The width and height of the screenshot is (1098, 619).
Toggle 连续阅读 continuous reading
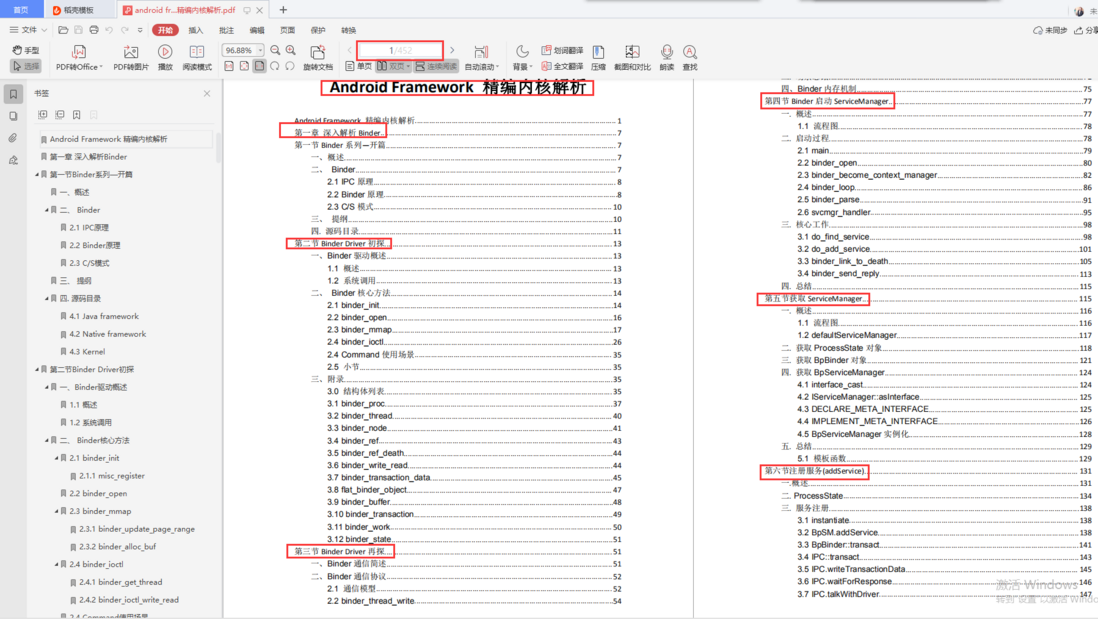tap(436, 67)
